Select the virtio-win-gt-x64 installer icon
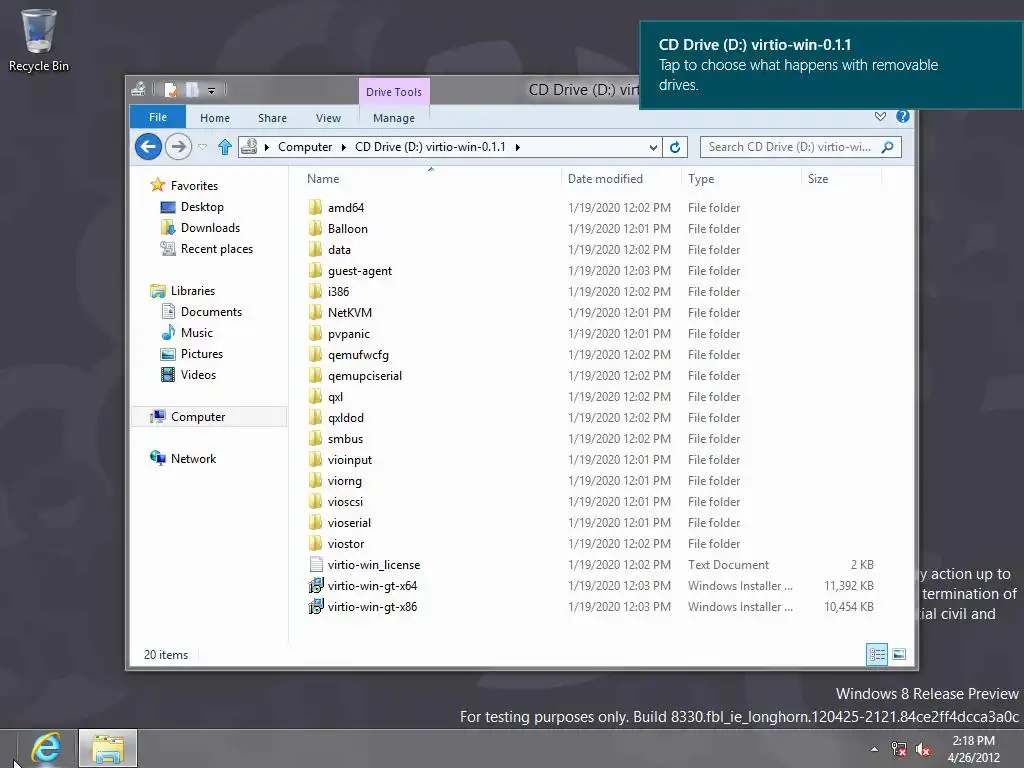 point(316,586)
